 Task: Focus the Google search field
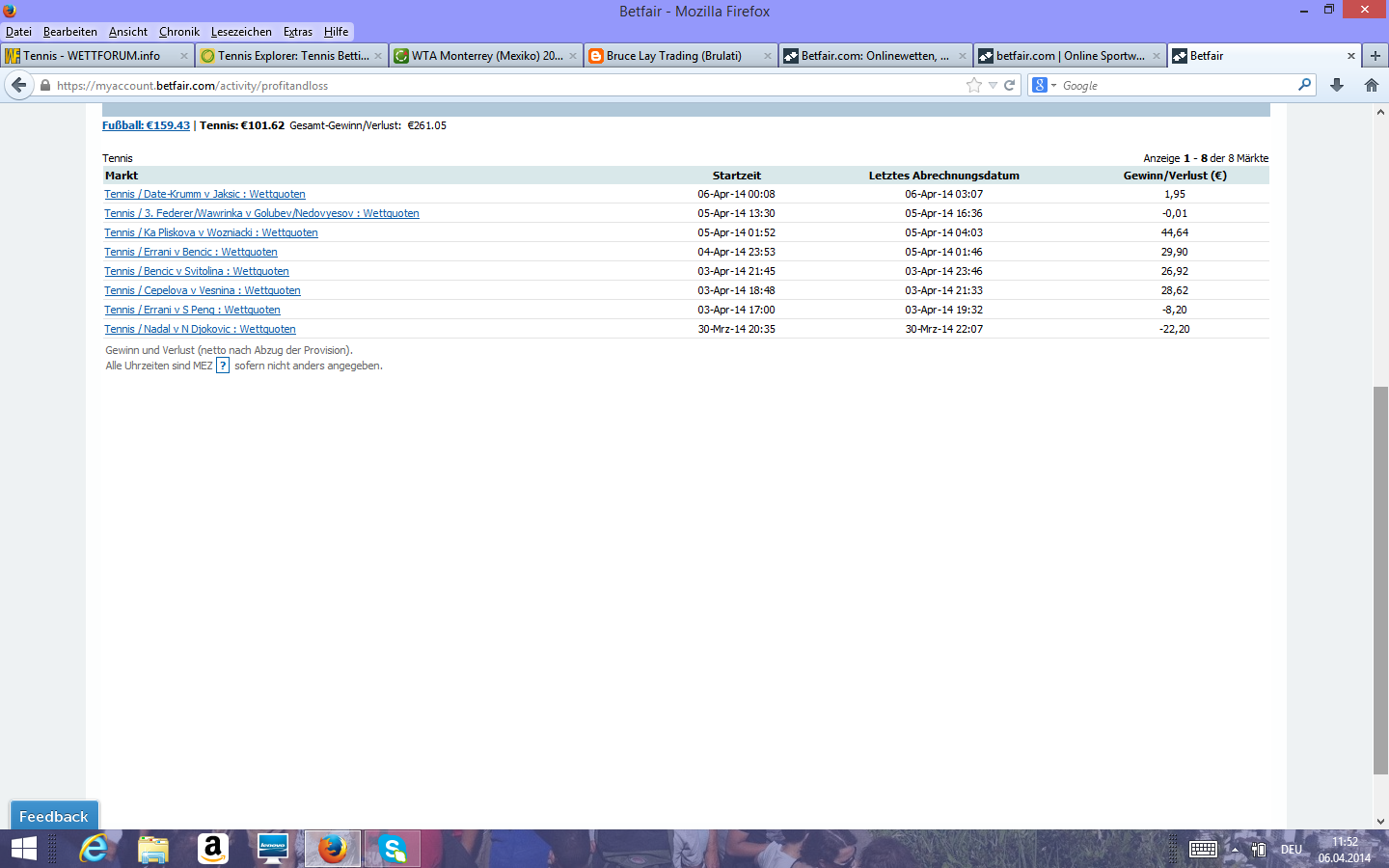click(1177, 85)
